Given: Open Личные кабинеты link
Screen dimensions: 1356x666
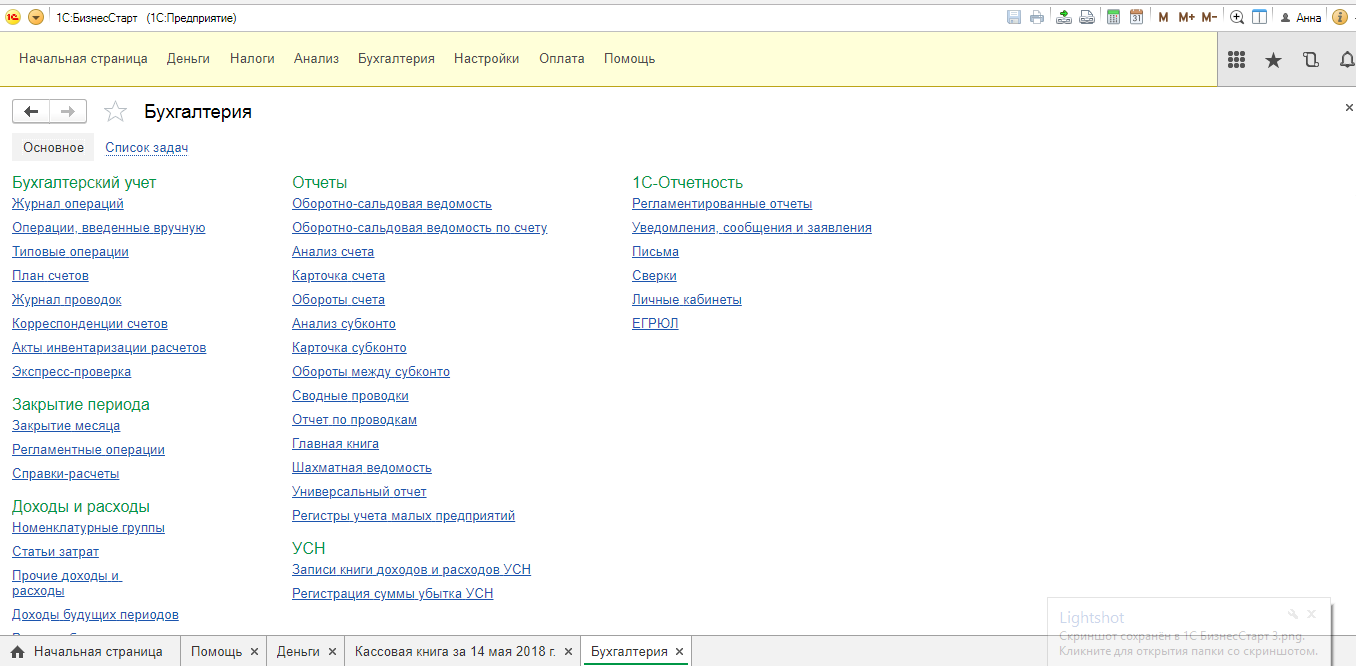Looking at the screenshot, I should tap(687, 299).
